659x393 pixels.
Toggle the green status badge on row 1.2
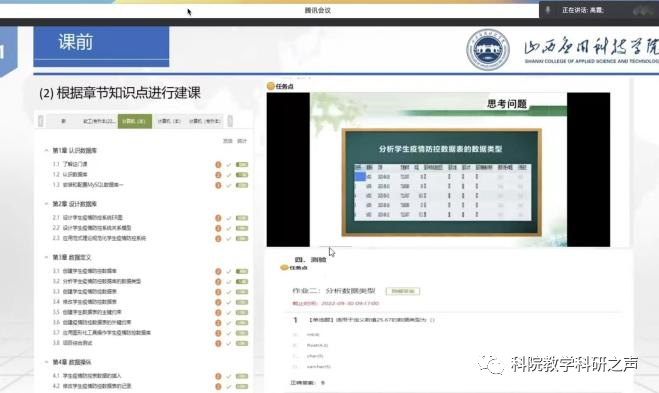coord(242,174)
